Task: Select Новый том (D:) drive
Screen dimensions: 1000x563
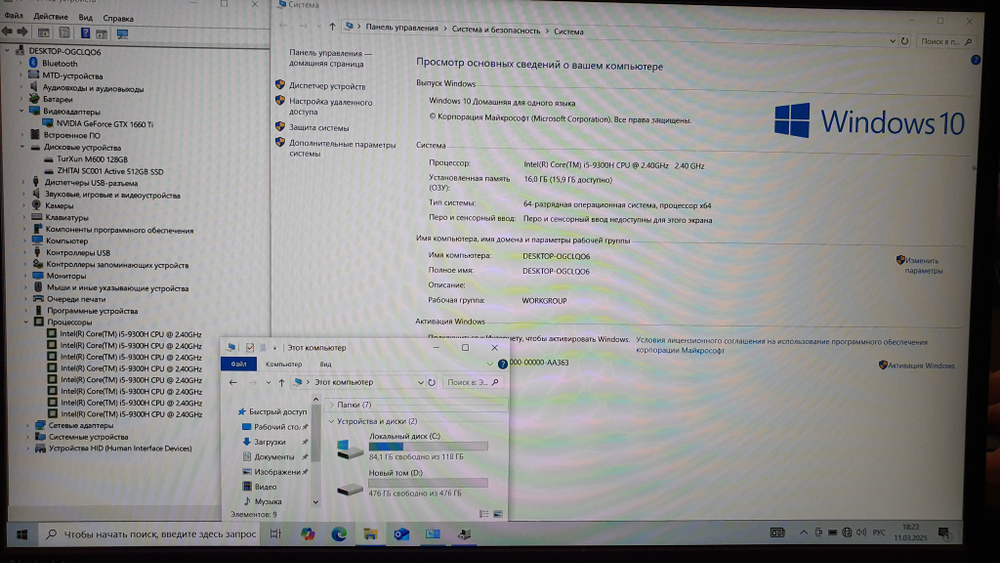Action: click(413, 483)
